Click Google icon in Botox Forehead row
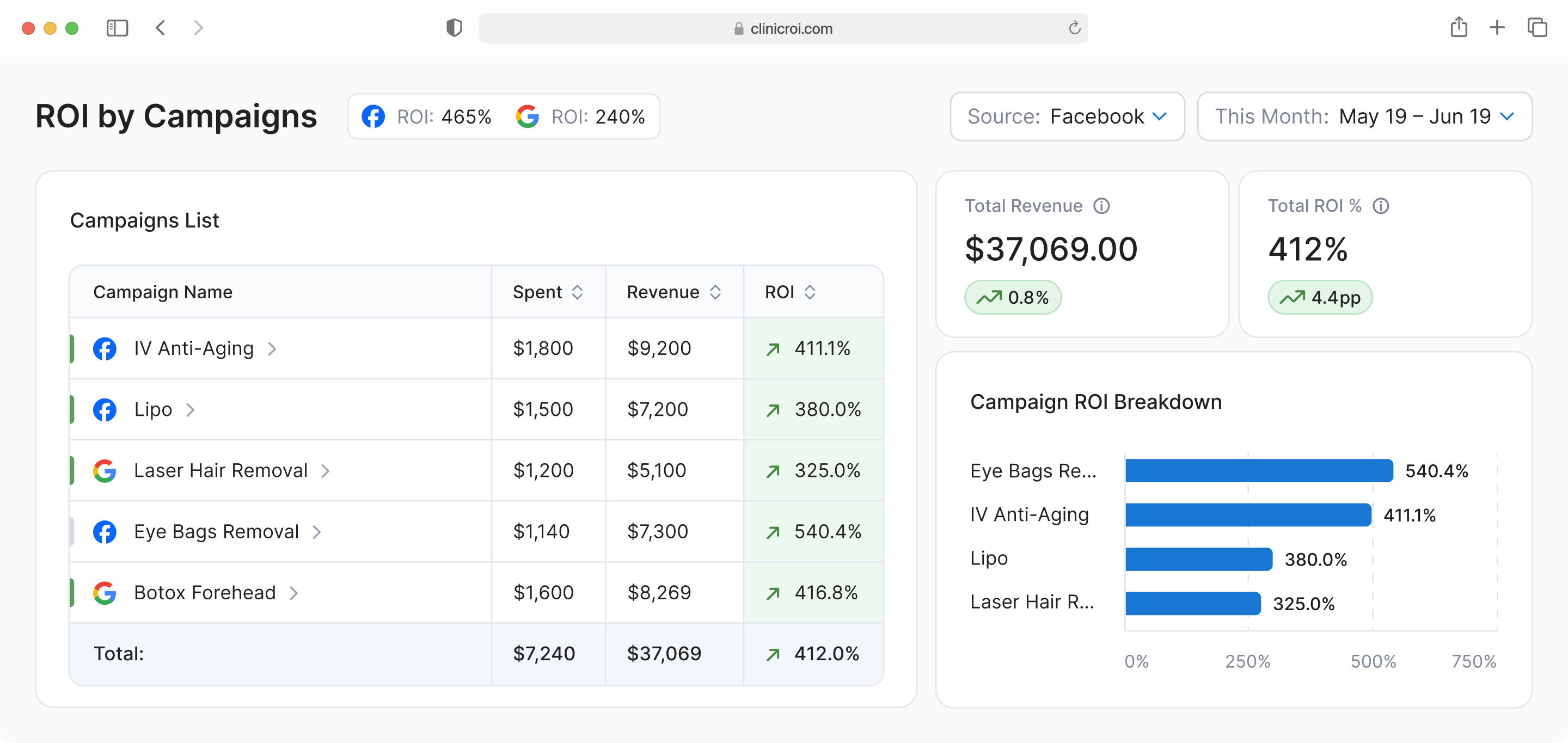 [x=105, y=593]
